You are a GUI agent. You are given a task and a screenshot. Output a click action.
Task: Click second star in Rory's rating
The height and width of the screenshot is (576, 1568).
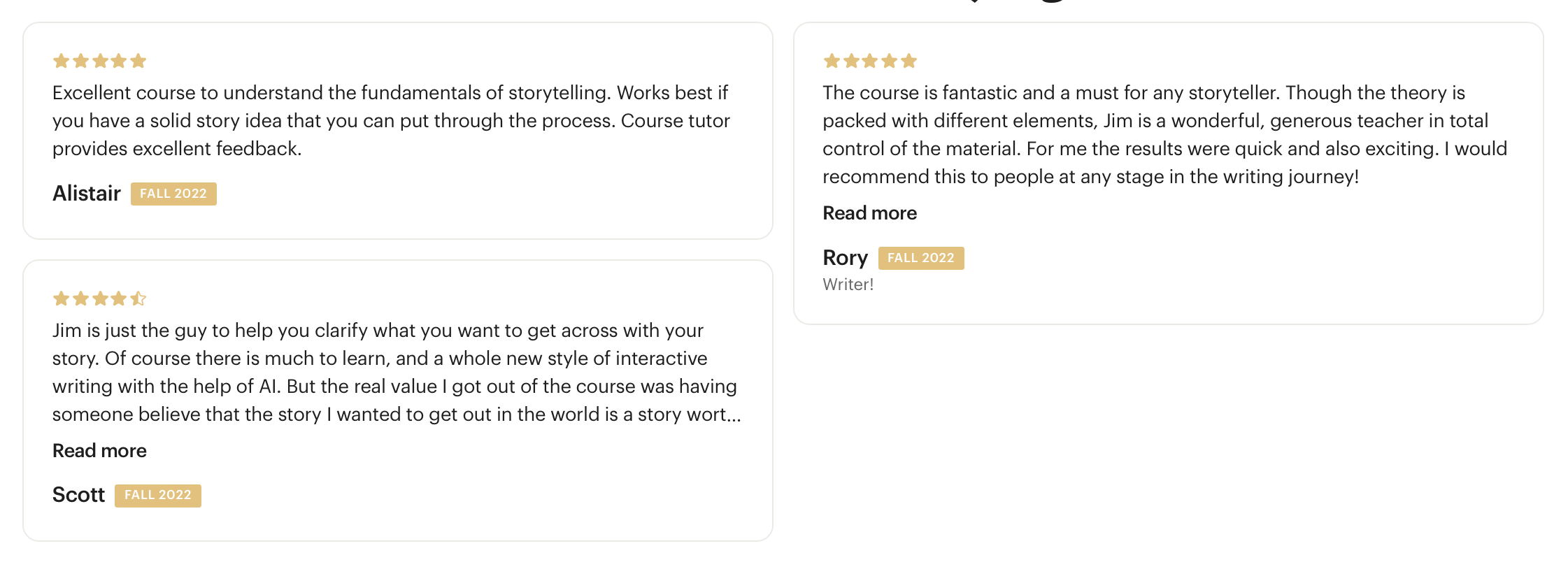[851, 61]
